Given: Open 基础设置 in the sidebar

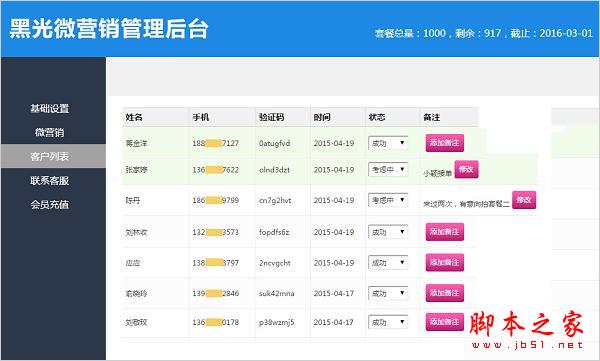Looking at the screenshot, I should coord(50,109).
